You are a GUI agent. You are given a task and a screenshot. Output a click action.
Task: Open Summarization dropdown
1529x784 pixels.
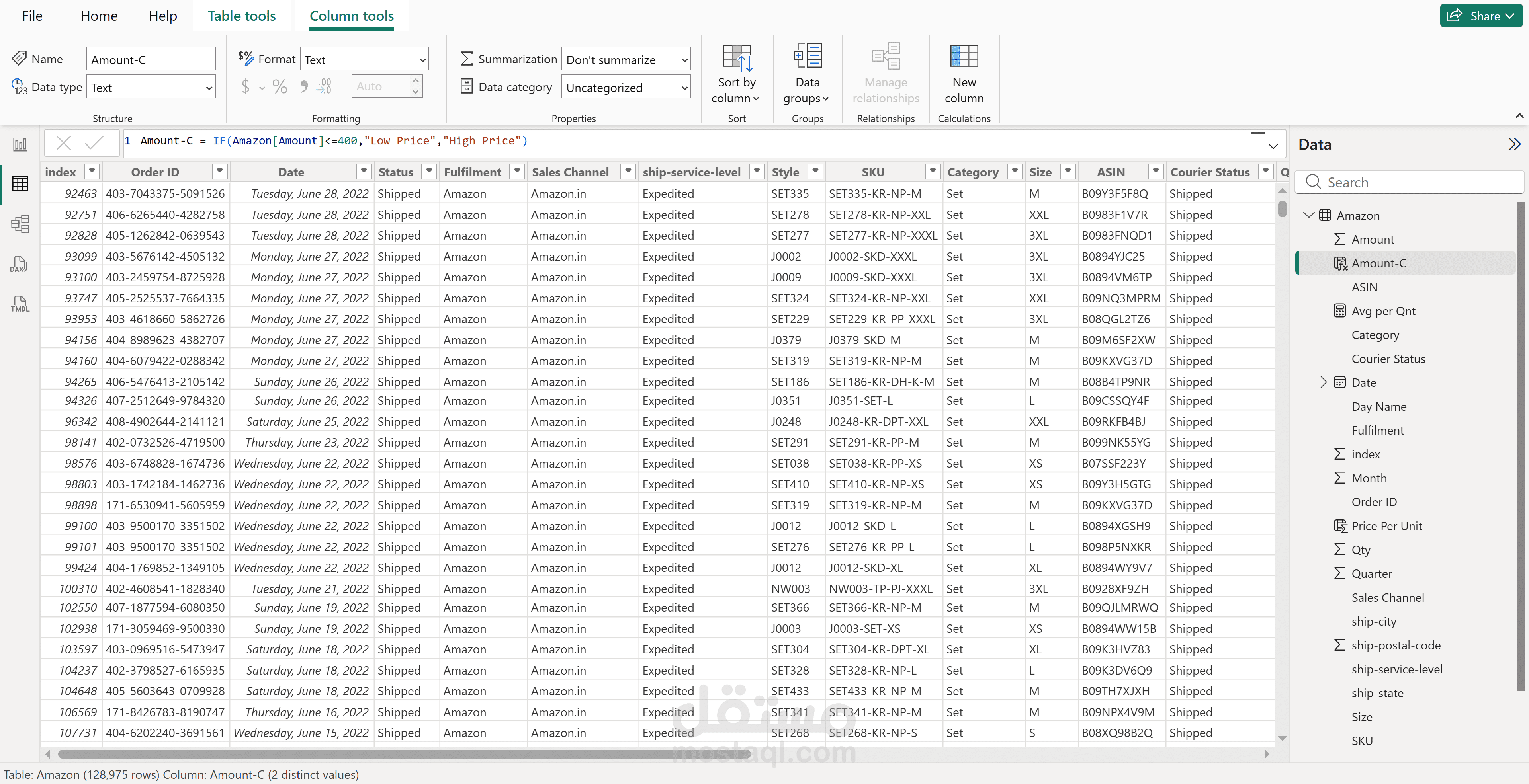point(626,60)
